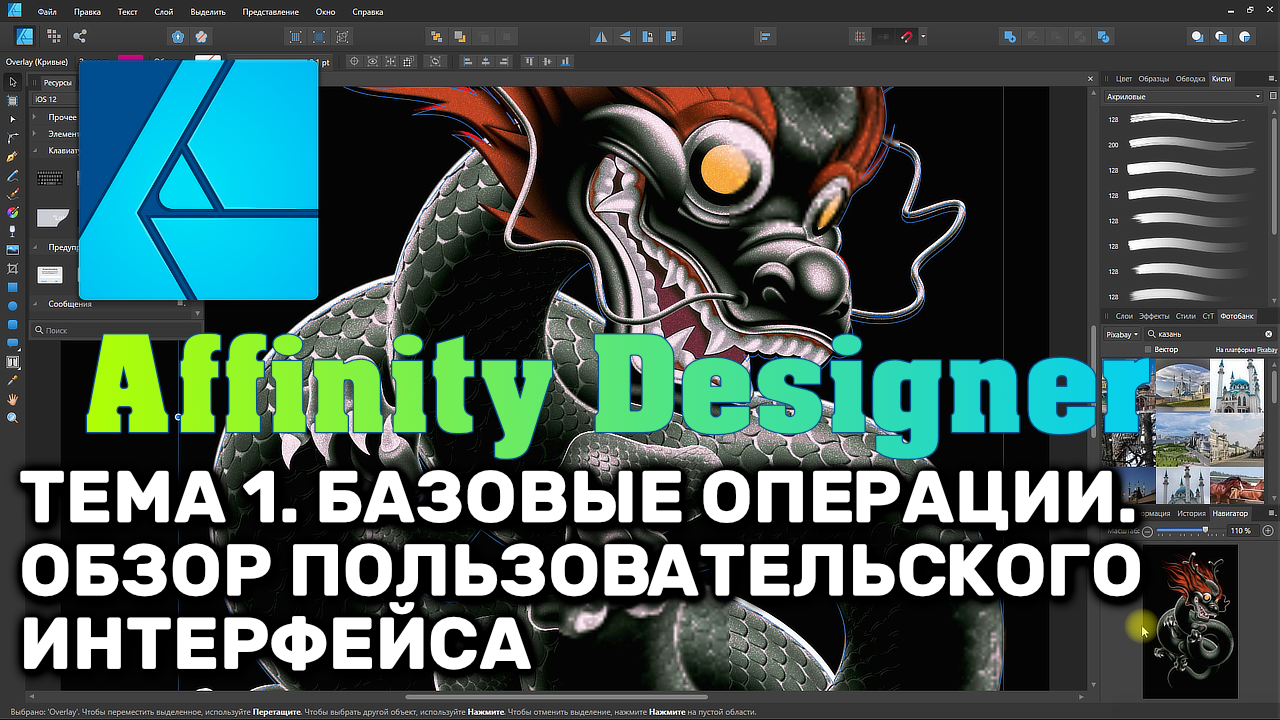Clear the казань search with X button

pos(1269,334)
